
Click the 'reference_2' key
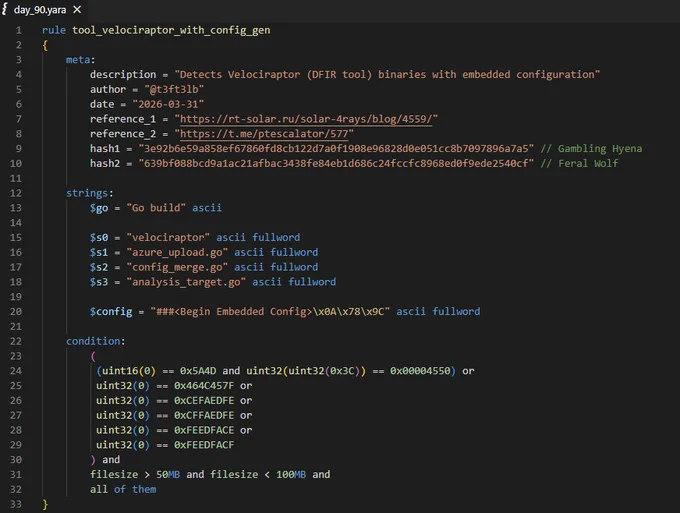123,134
